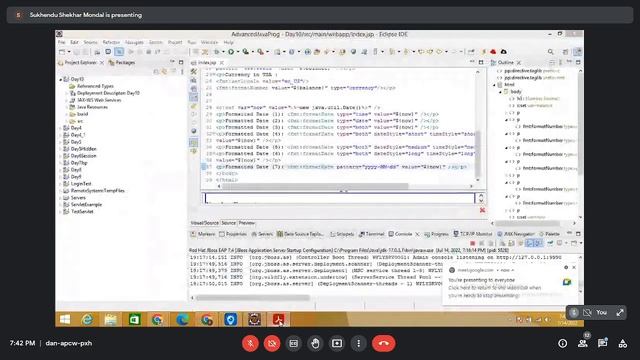
Task: Expand the Servers project node
Action: click(61, 198)
